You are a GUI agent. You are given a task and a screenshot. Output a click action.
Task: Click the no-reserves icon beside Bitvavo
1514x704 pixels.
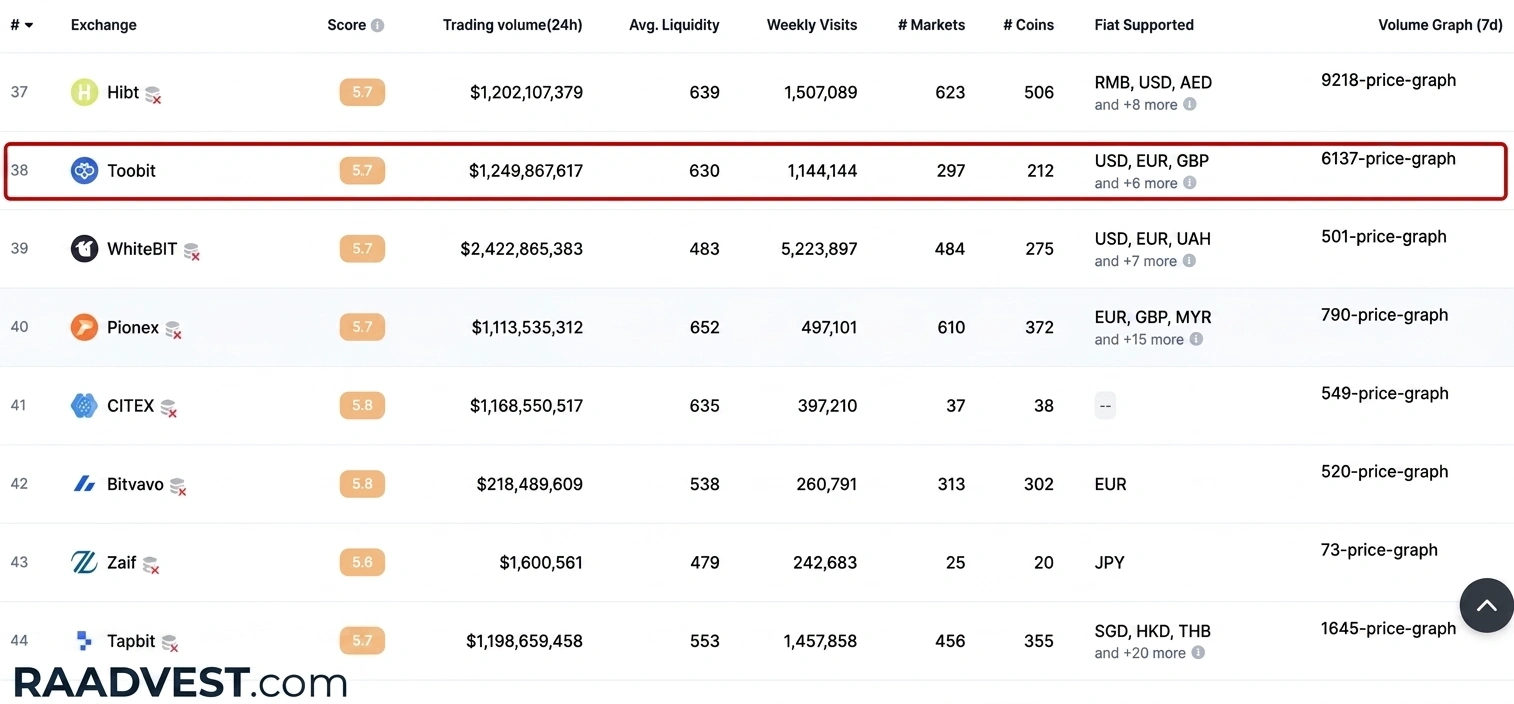click(x=178, y=487)
